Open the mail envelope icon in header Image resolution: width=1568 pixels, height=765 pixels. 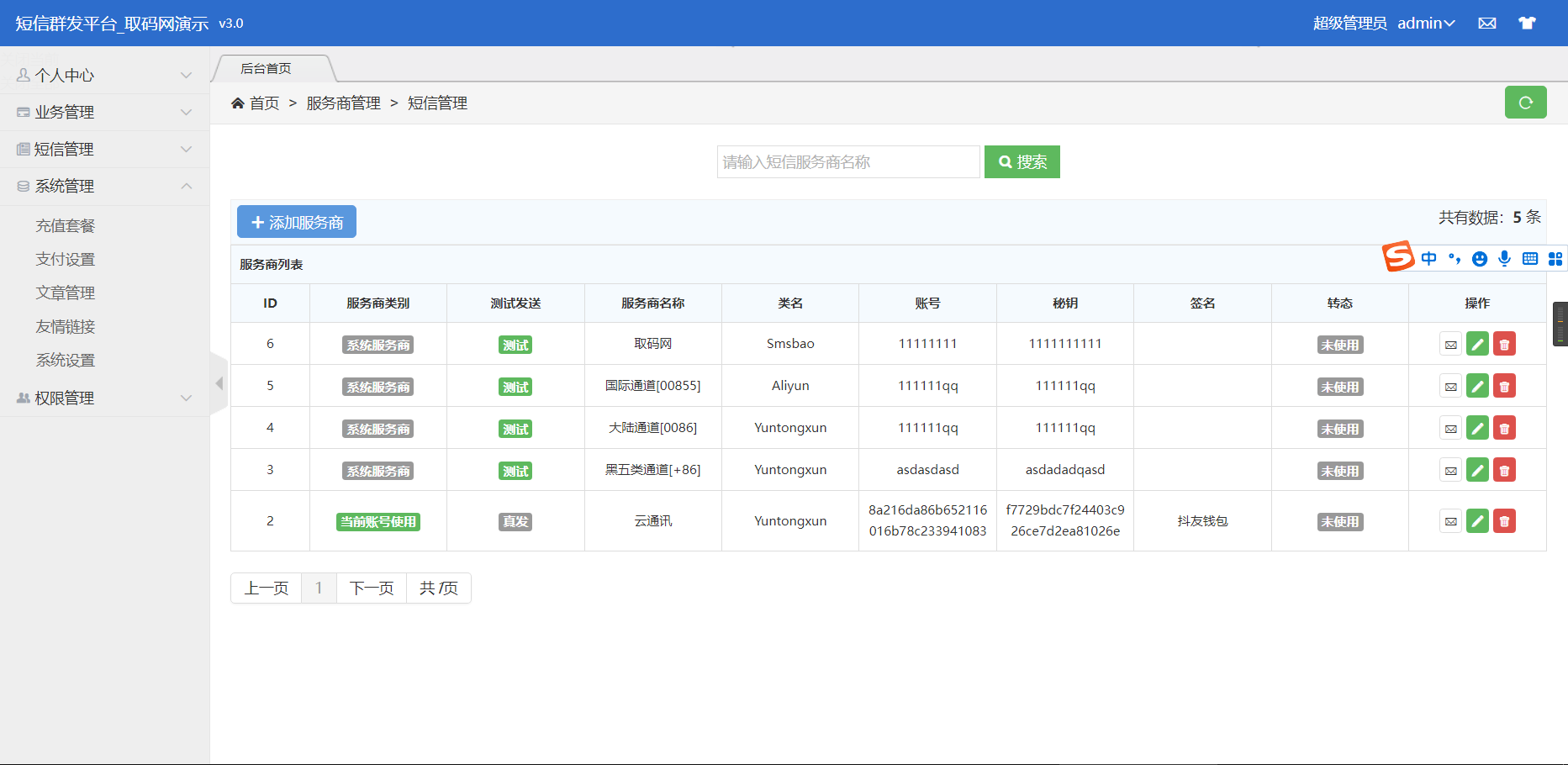1487,24
